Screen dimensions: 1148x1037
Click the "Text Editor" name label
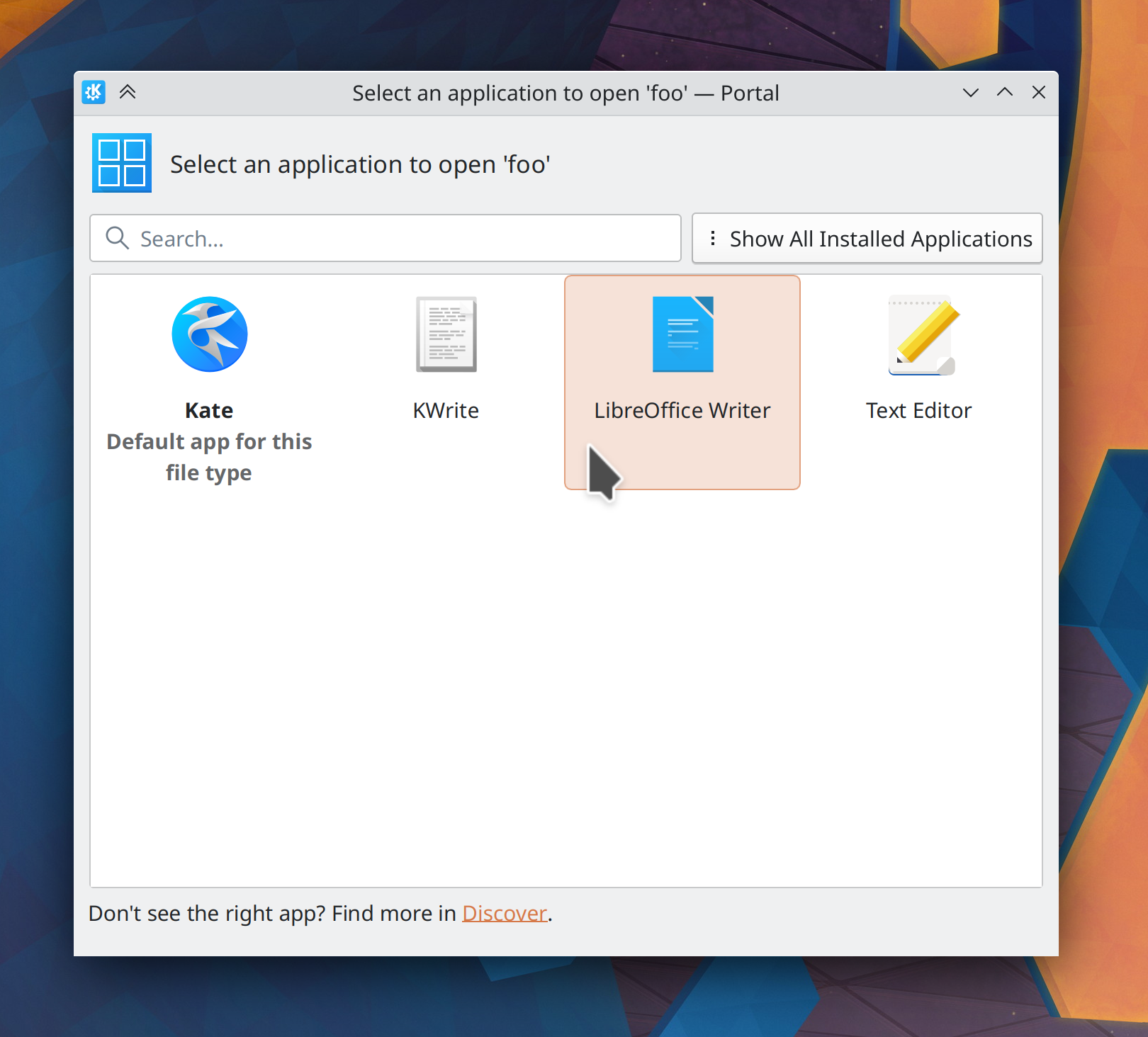tap(918, 411)
